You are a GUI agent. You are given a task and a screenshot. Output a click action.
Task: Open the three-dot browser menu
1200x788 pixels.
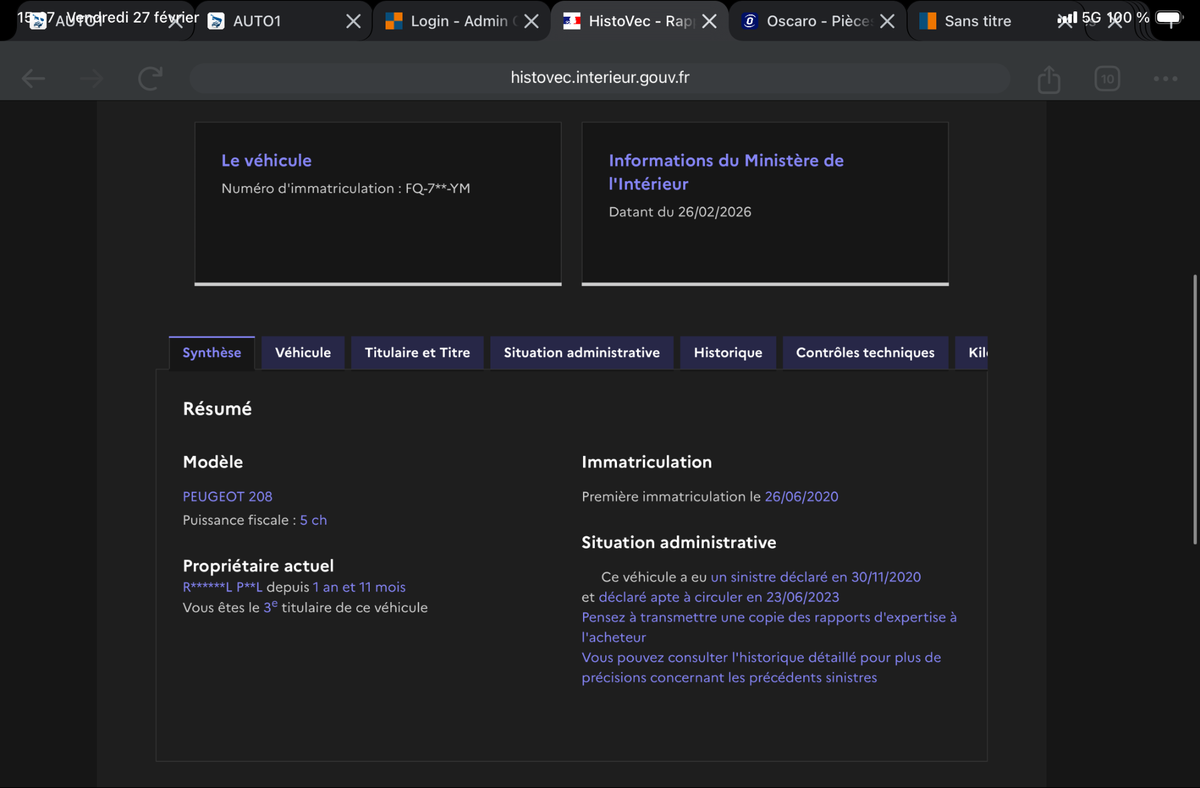tap(1165, 79)
